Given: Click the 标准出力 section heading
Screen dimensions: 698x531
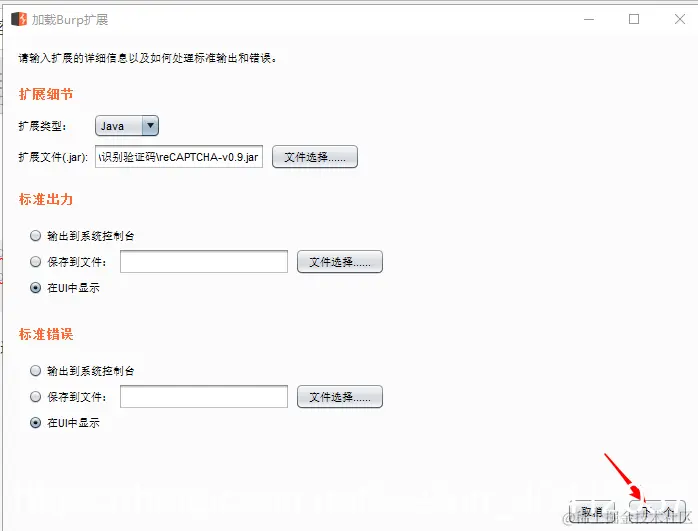Looking at the screenshot, I should click(46, 199).
